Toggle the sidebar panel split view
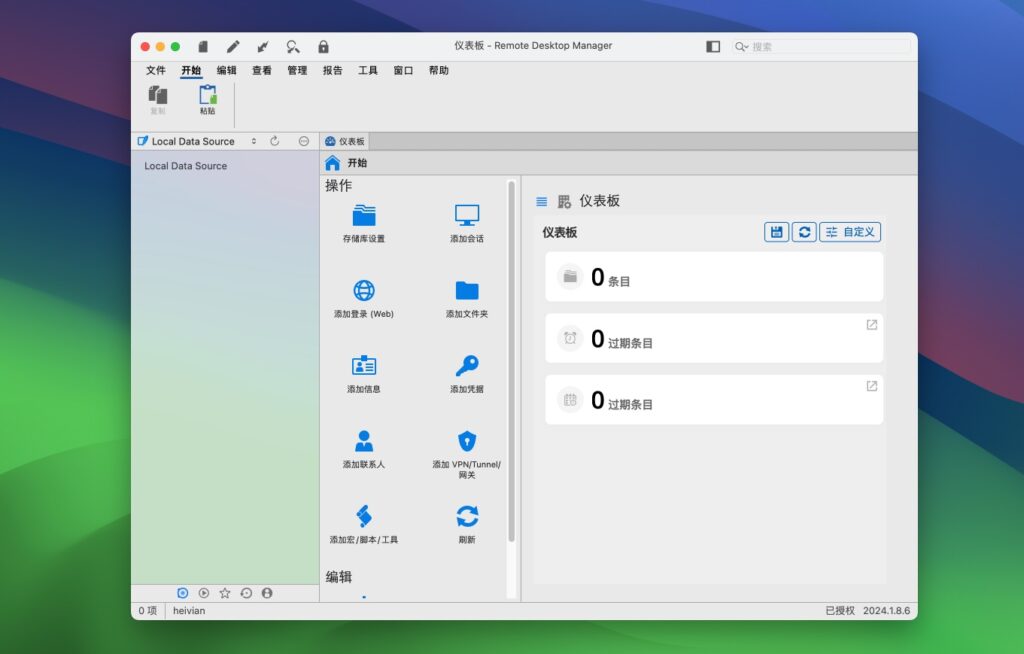1024x654 pixels. click(713, 46)
